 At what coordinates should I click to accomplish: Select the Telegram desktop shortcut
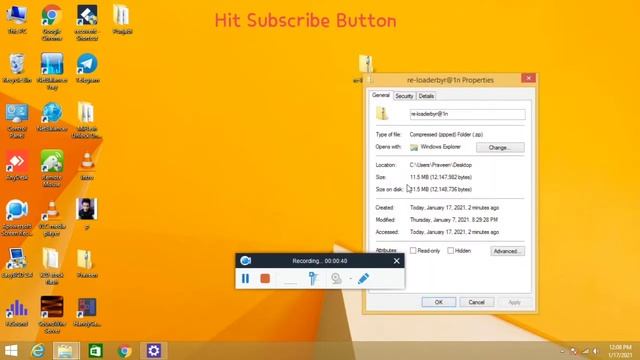pyautogui.click(x=87, y=68)
